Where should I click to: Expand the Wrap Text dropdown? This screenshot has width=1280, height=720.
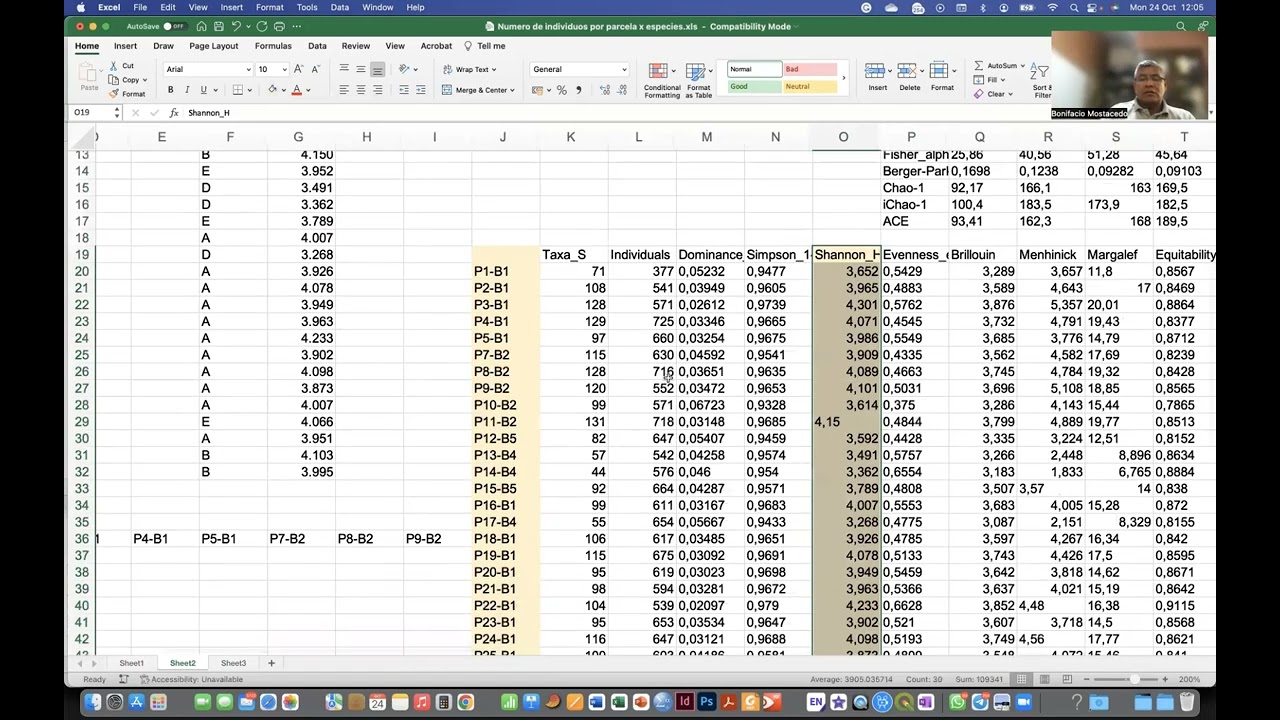pos(494,70)
